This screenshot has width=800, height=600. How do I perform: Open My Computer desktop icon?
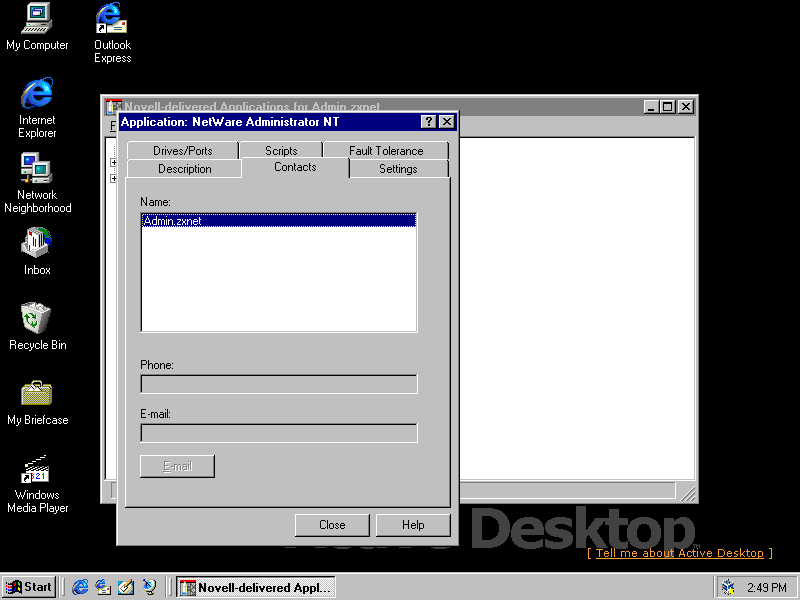(x=37, y=27)
